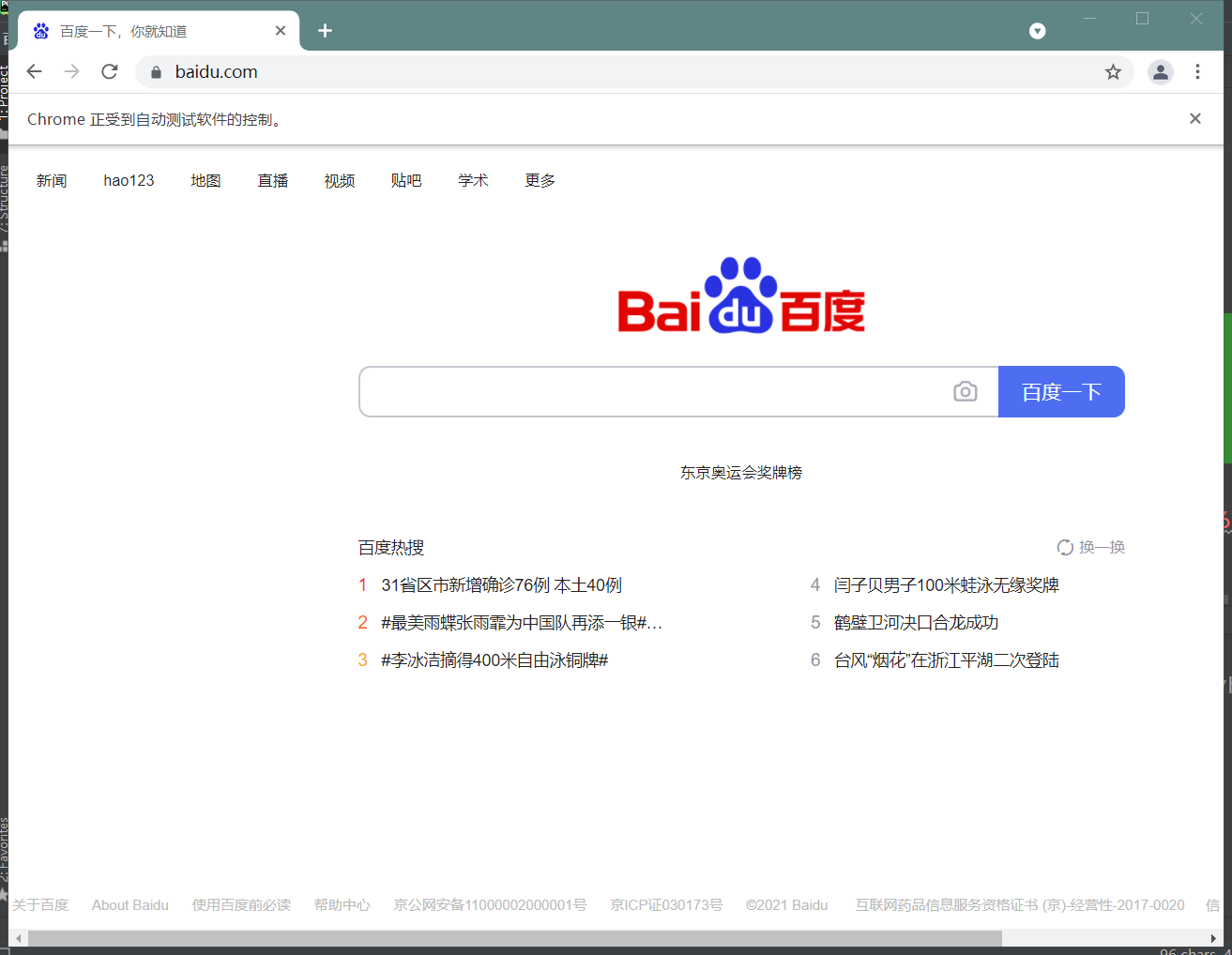1232x955 pixels.
Task: Click the camera icon for image search
Action: click(966, 391)
